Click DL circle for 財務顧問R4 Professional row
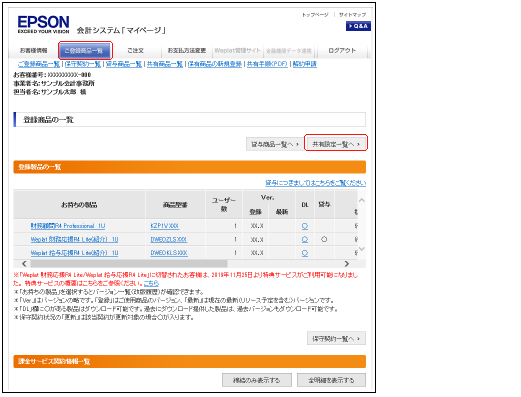521x397 pixels. pos(305,226)
